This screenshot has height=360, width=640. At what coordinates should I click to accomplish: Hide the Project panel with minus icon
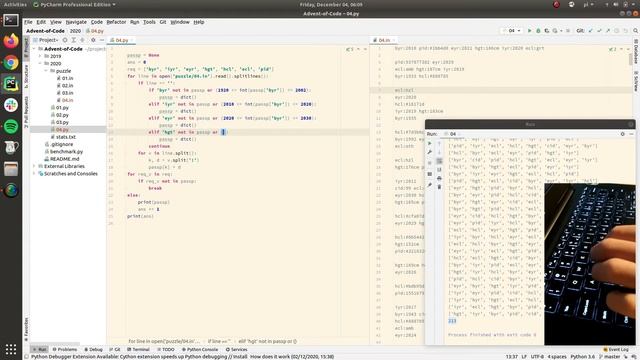pyautogui.click(x=102, y=40)
